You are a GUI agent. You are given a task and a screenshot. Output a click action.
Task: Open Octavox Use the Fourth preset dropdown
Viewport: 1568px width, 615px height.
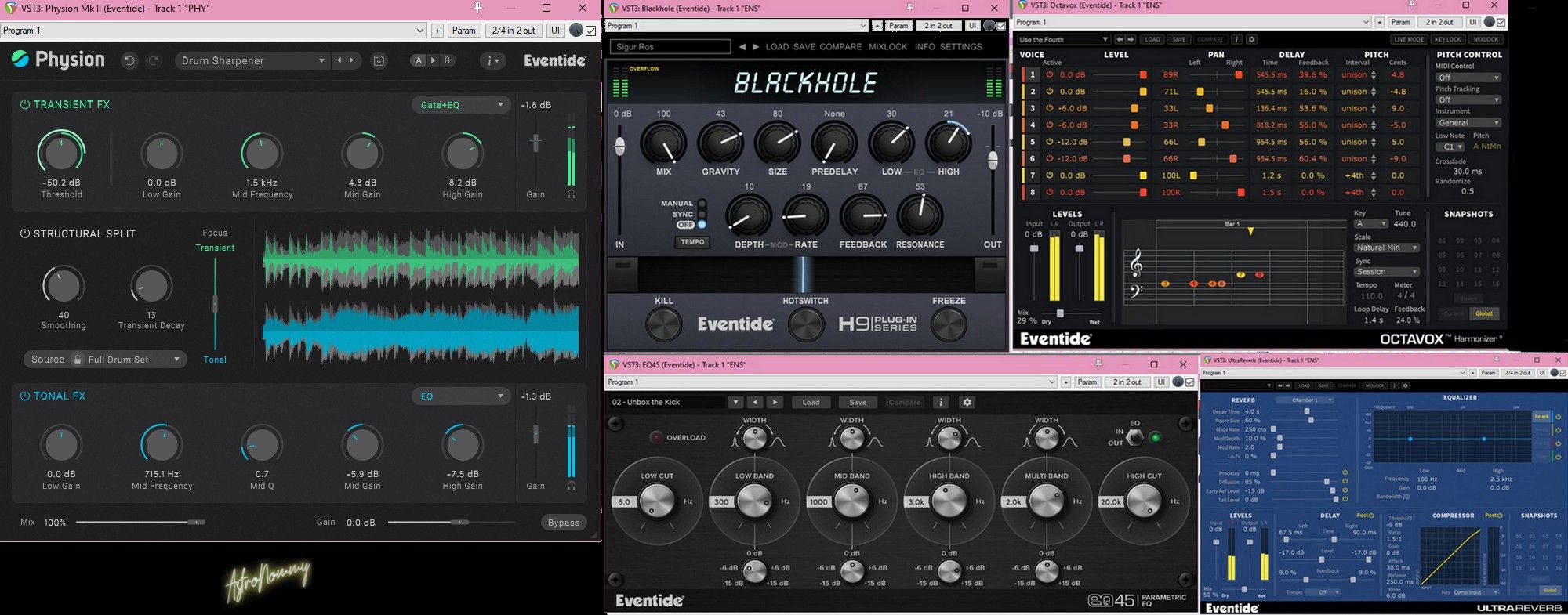(x=1063, y=39)
